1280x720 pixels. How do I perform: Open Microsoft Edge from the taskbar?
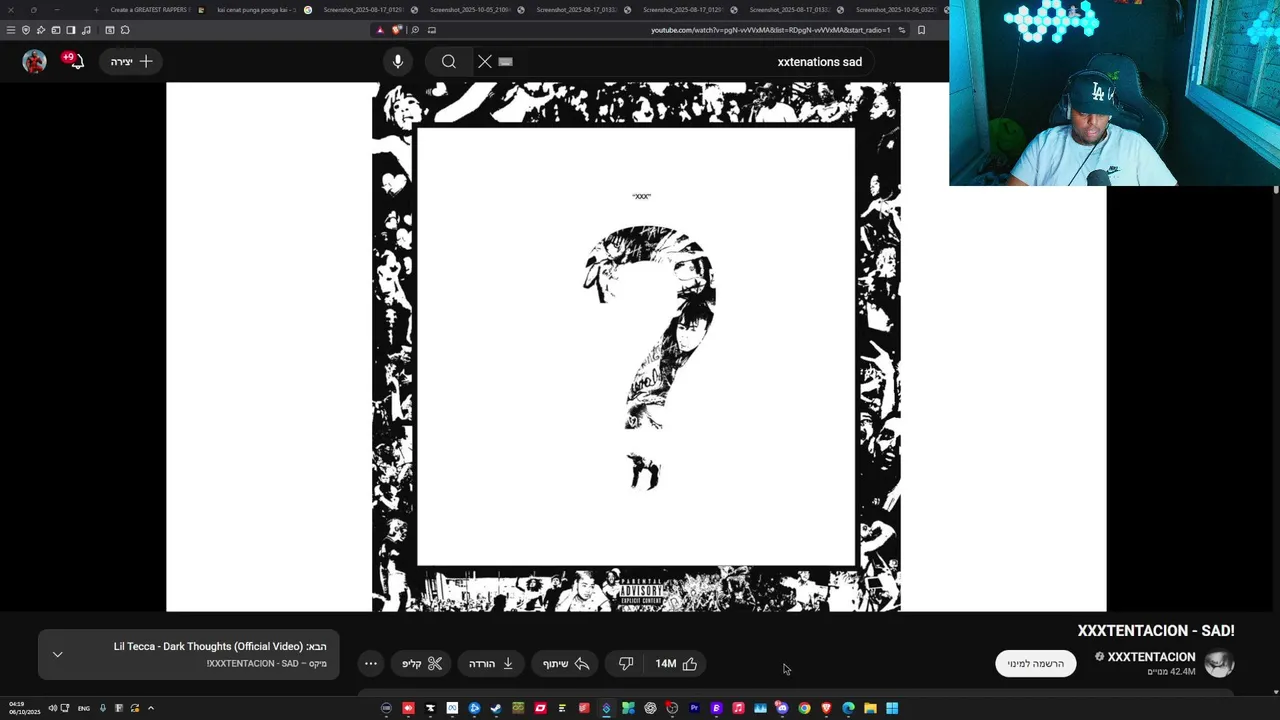click(848, 709)
